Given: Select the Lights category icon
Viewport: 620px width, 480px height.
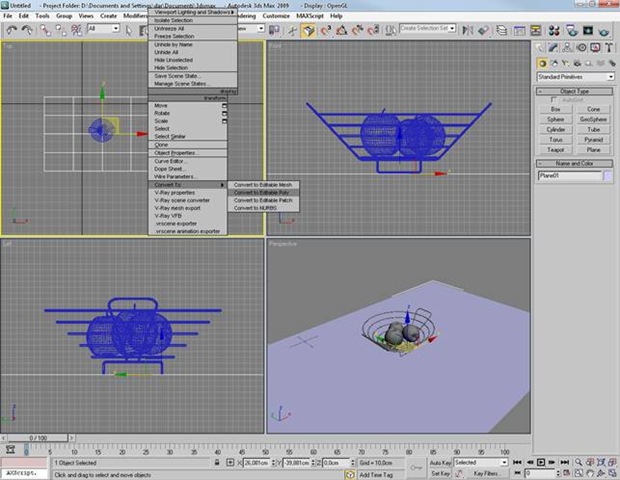Looking at the screenshot, I should click(565, 62).
